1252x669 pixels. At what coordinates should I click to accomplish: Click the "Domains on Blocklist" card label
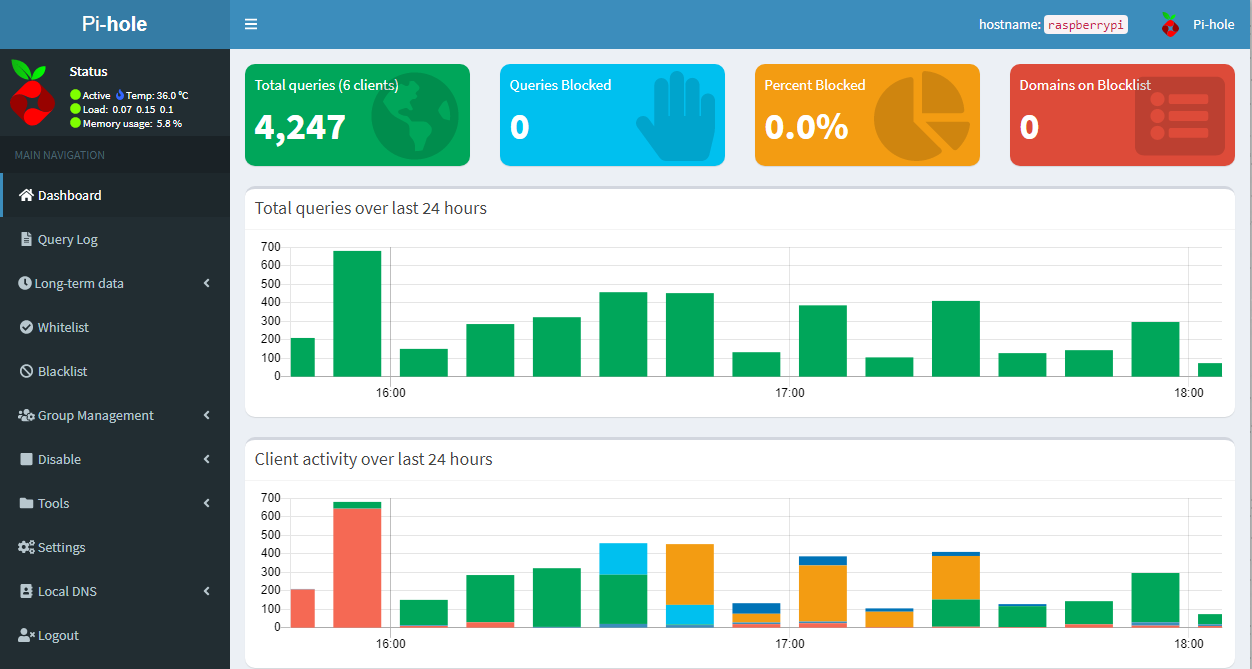(x=1085, y=85)
